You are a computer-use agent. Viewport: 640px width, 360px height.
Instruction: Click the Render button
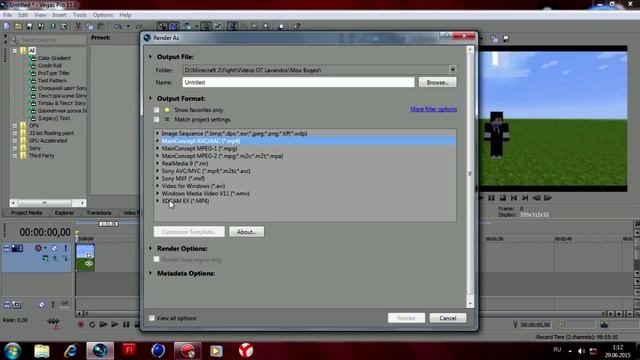pos(406,318)
